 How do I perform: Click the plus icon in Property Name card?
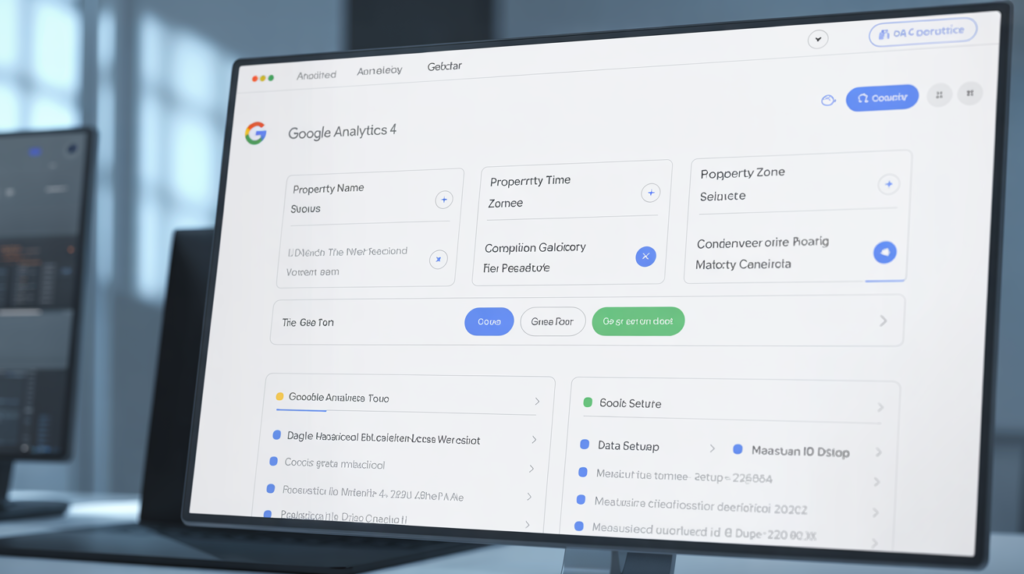point(444,200)
